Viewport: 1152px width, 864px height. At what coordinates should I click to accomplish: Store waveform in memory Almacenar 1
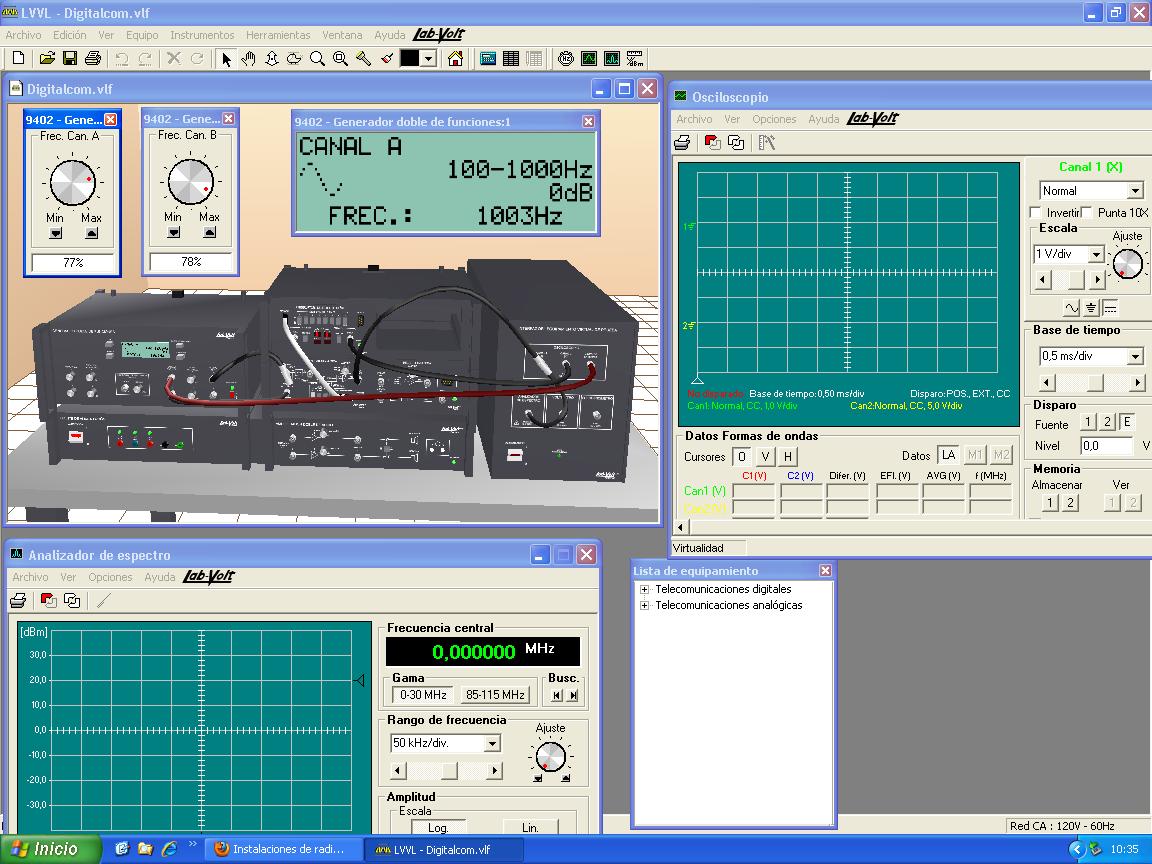1050,503
